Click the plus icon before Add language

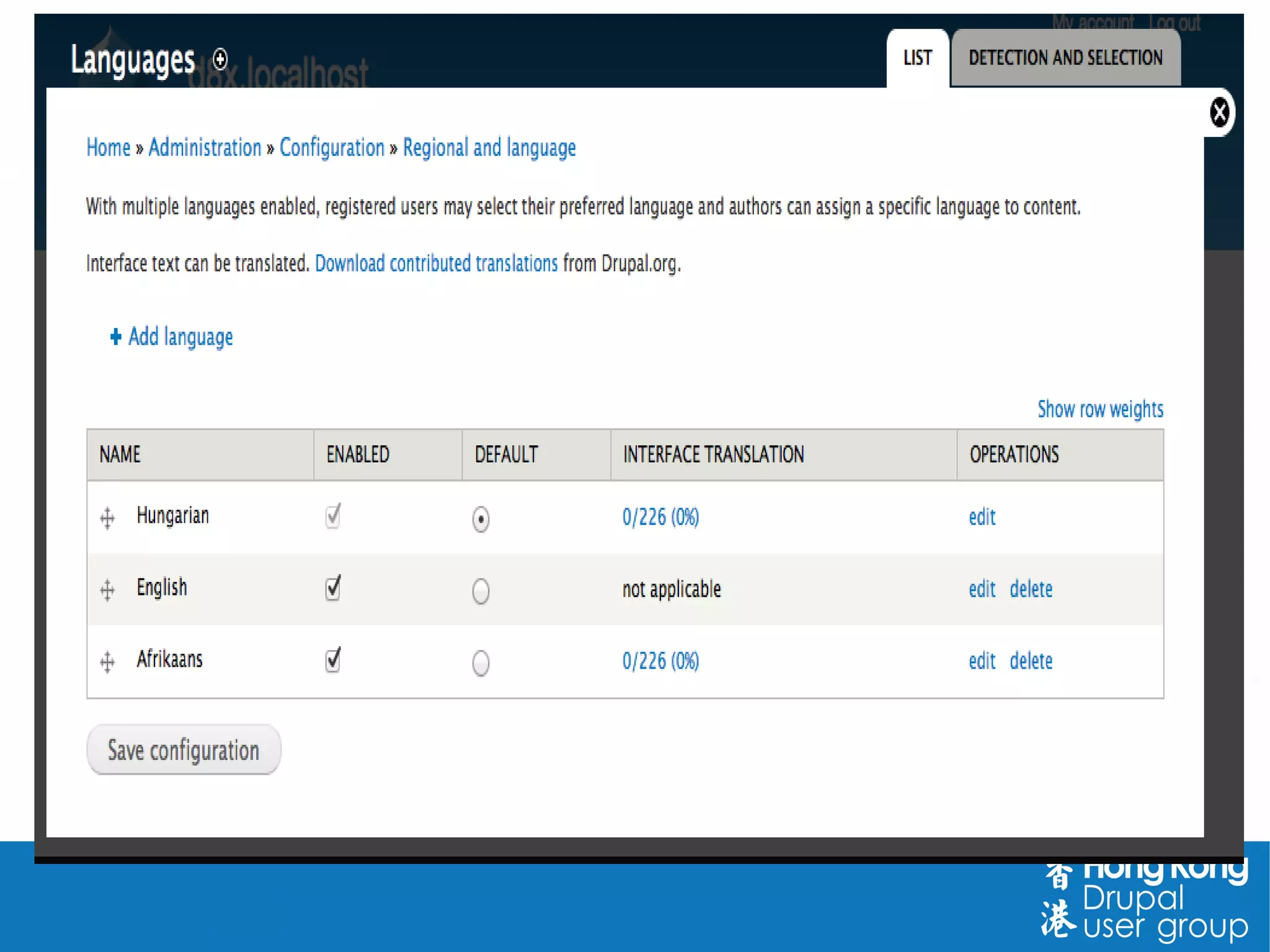(115, 337)
